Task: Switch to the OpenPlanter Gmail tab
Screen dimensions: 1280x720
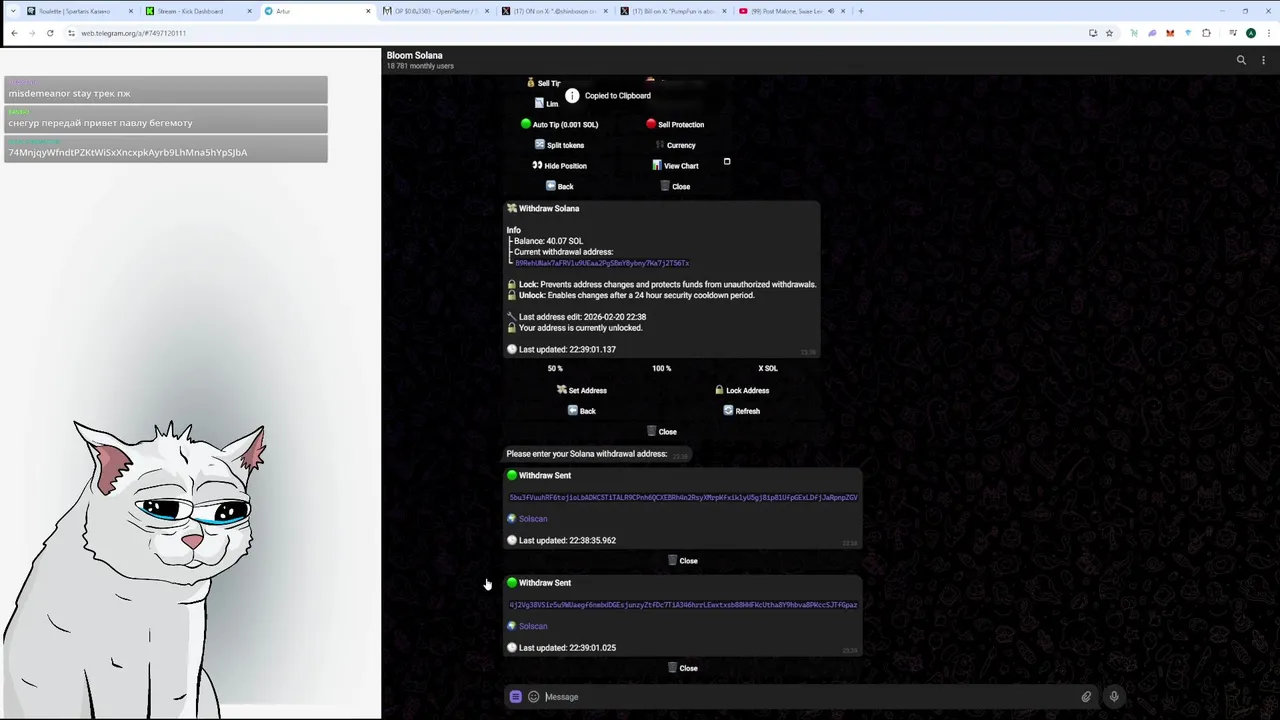Action: [435, 11]
